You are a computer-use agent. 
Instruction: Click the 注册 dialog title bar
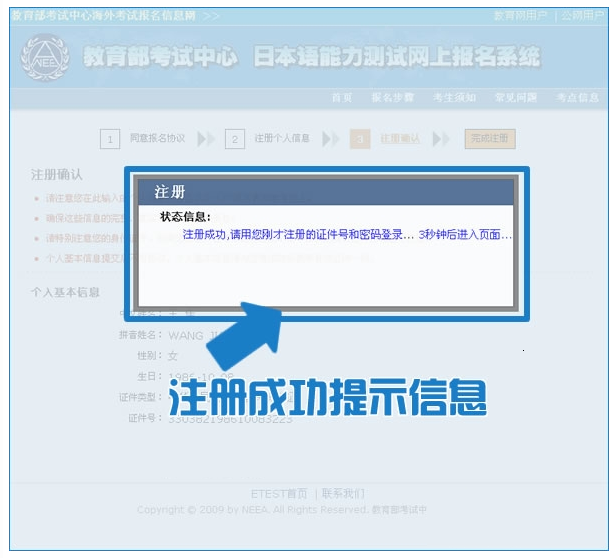tap(326, 192)
